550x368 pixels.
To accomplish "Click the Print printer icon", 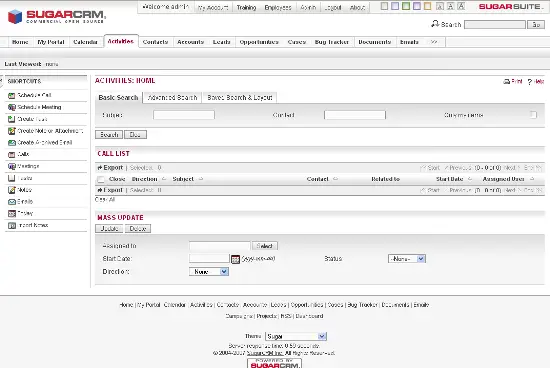I will (x=507, y=81).
